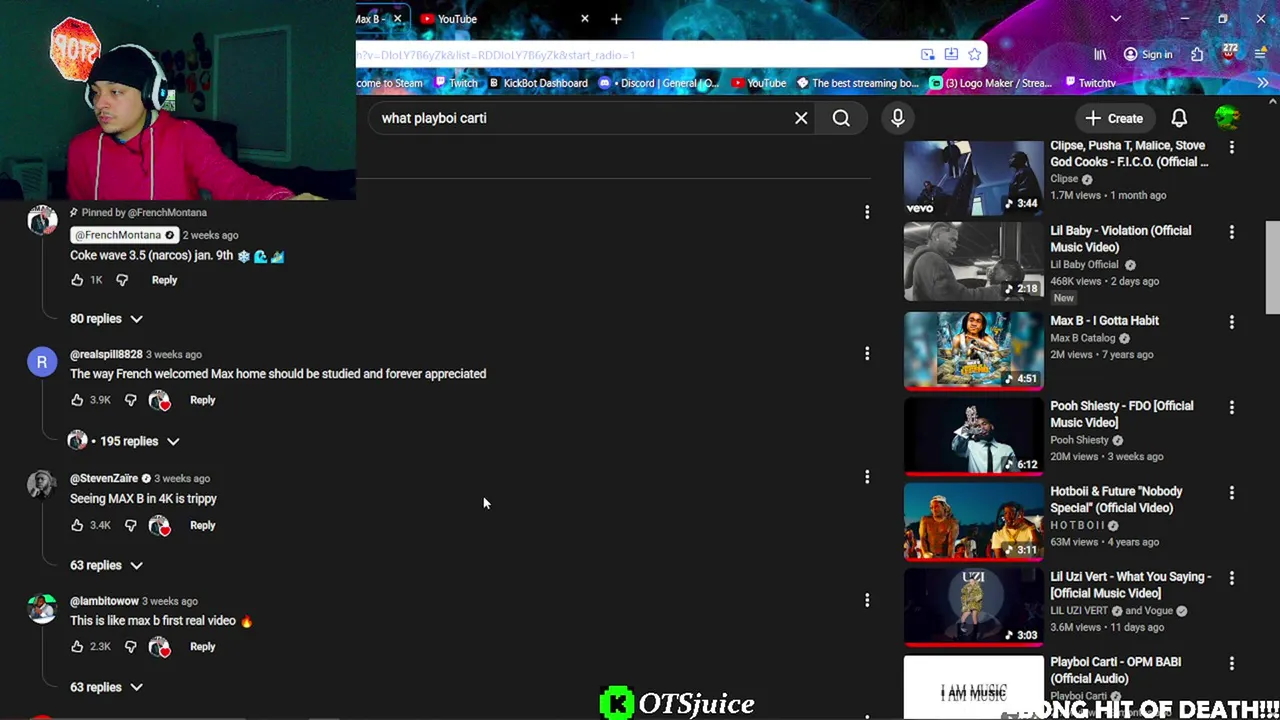
Task: Submit search with the magnifier button
Action: 841,118
